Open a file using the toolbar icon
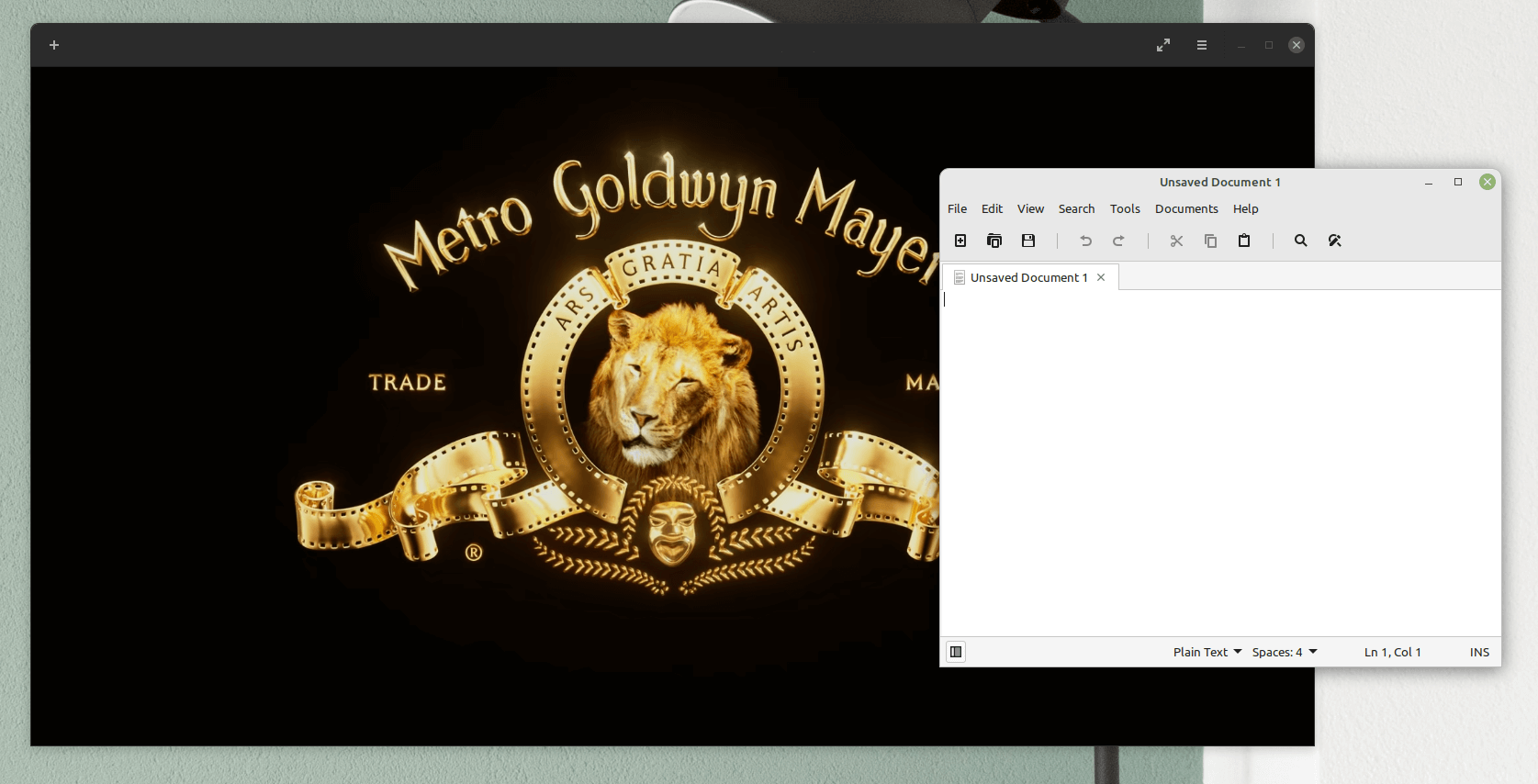 point(994,241)
